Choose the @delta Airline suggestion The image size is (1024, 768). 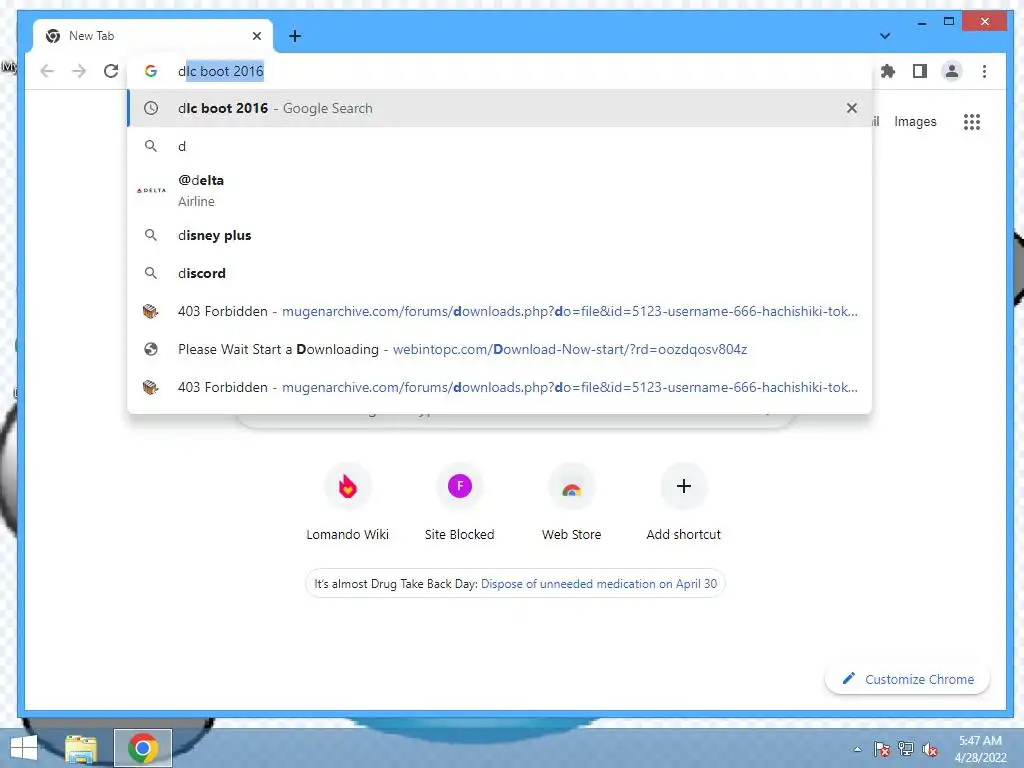500,191
